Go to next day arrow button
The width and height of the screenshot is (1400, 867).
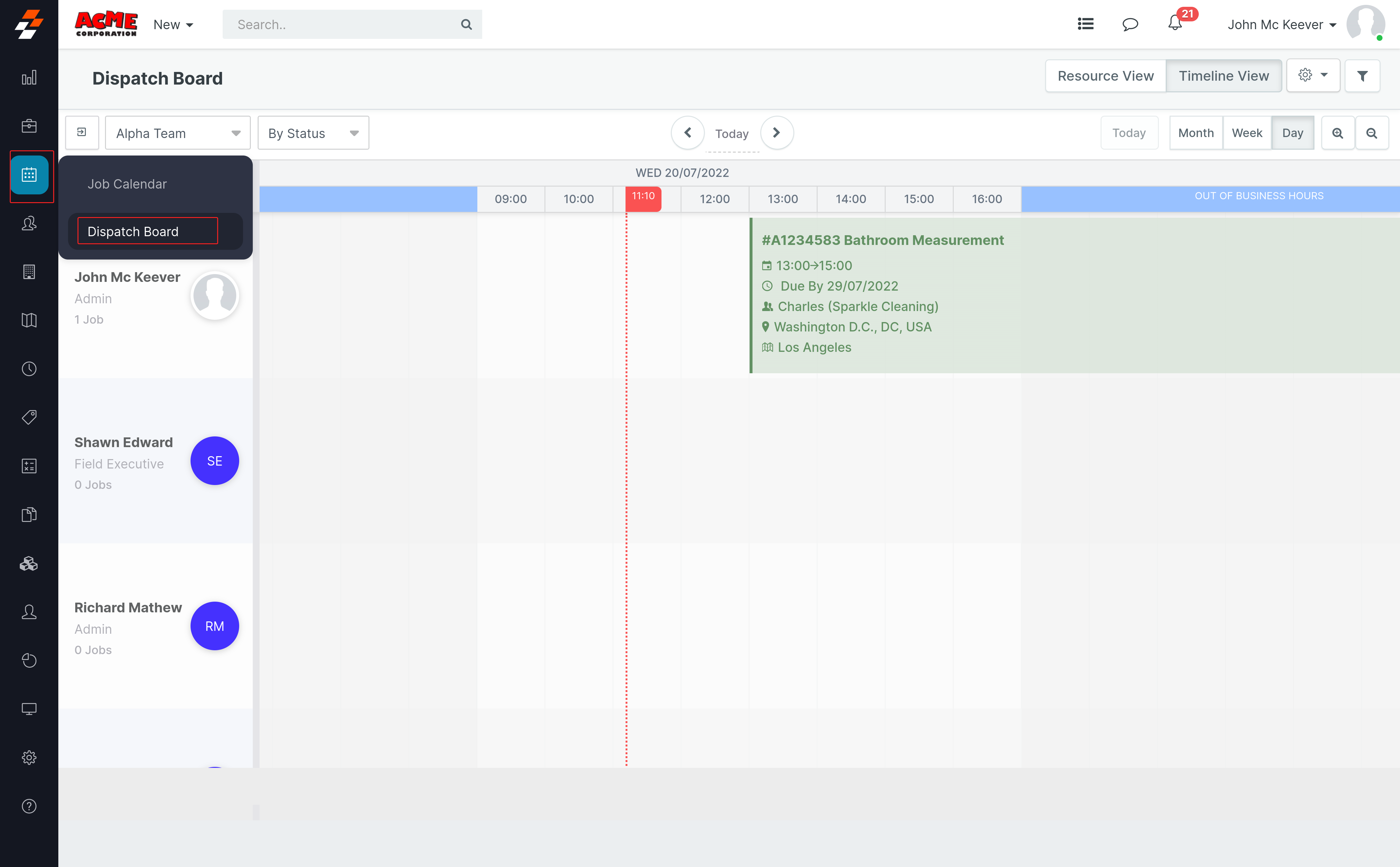coord(776,133)
